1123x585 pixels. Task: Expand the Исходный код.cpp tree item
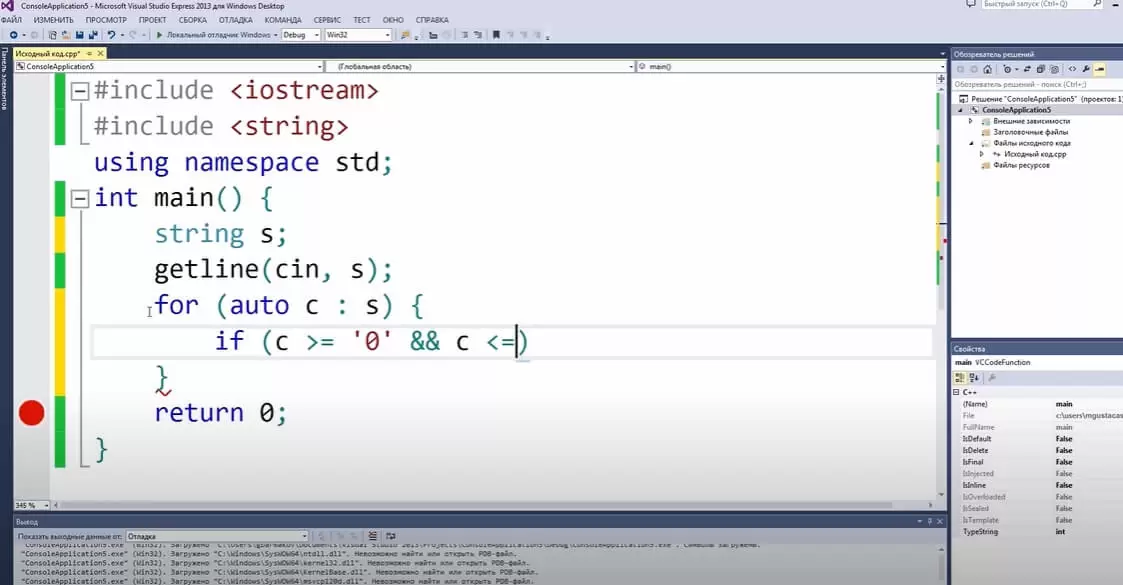982,154
